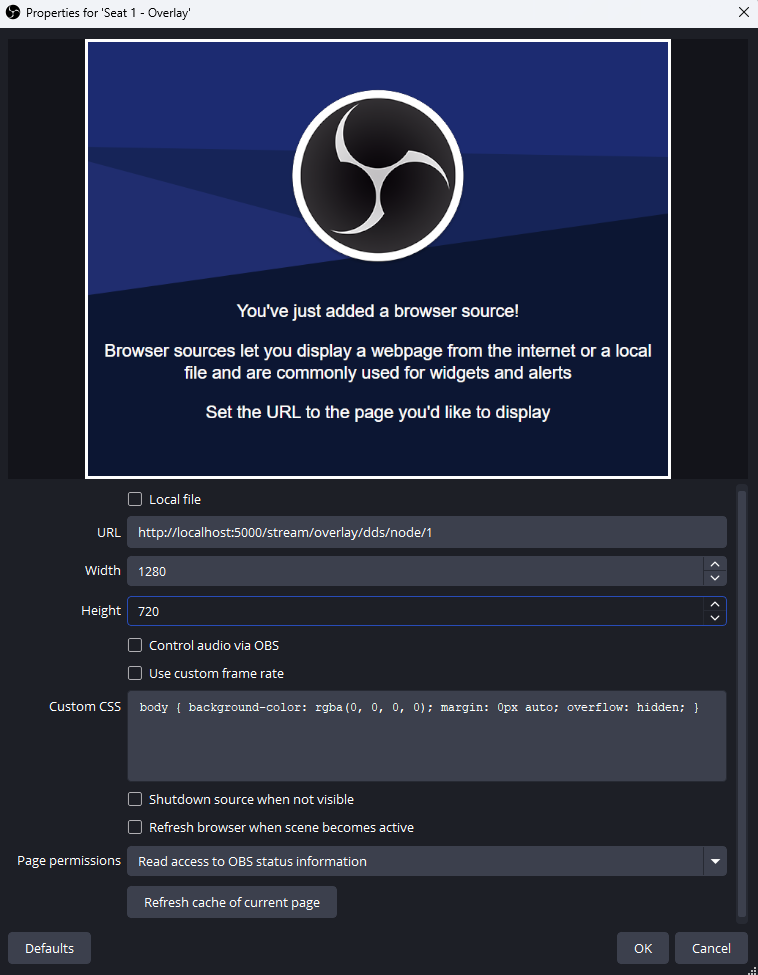Screen dimensions: 758x975
Task: Open the Page permissions dropdown
Action: 427,861
